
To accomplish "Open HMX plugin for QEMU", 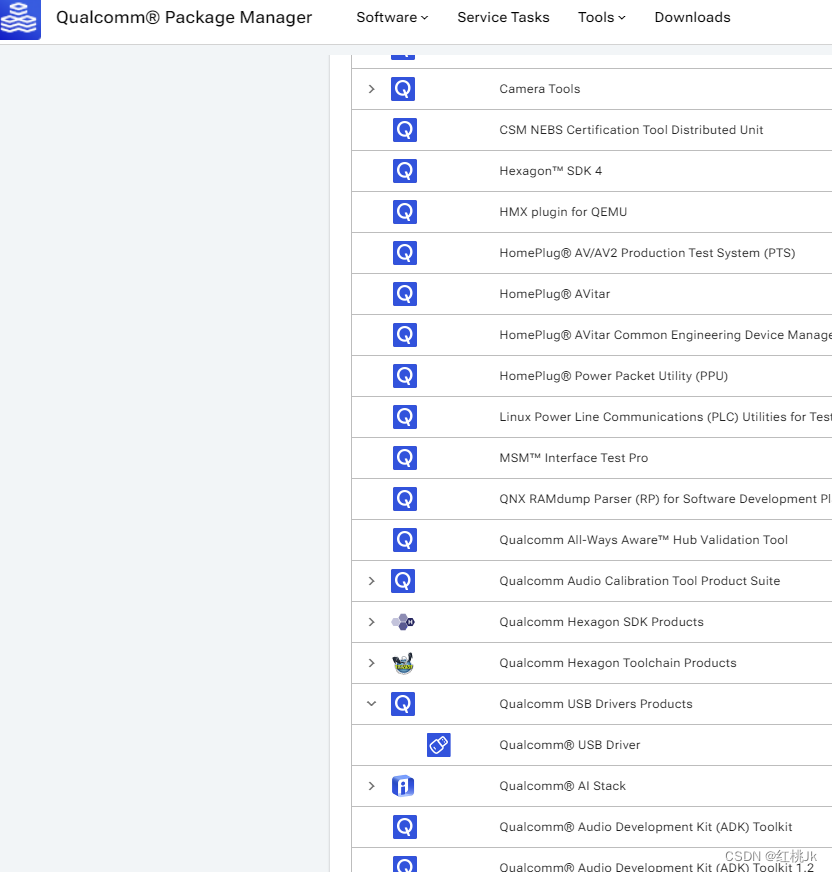I will click(x=563, y=212).
